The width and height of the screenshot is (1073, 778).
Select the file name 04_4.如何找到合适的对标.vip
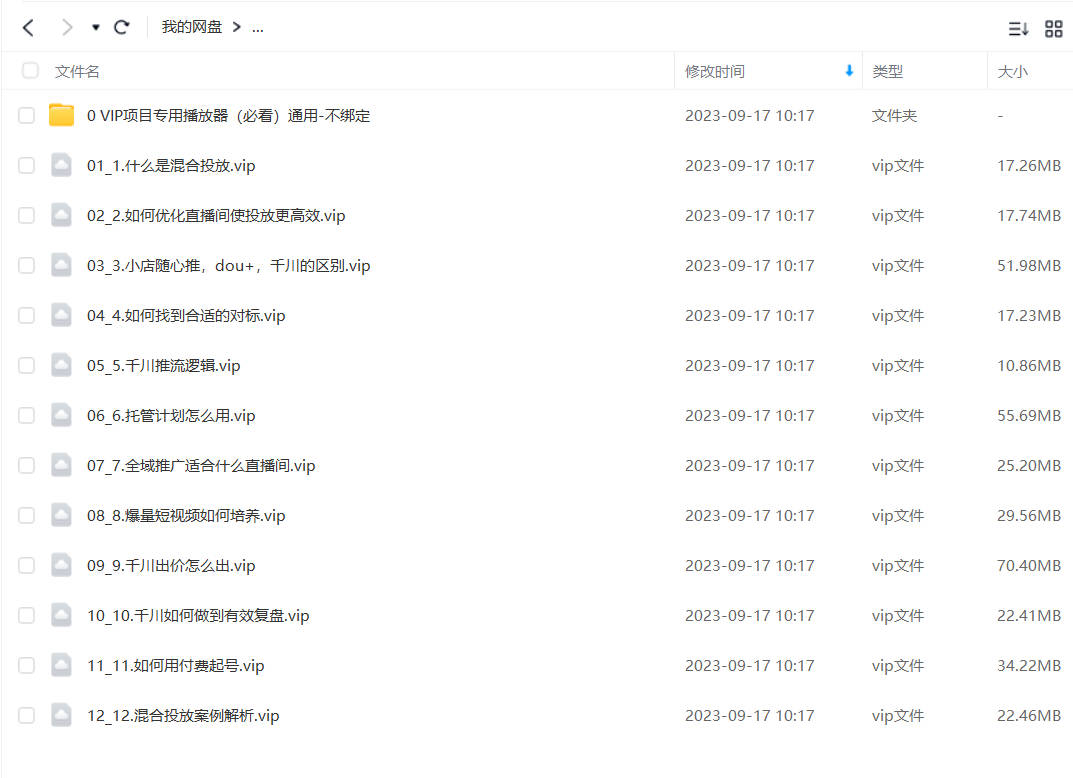click(186, 315)
